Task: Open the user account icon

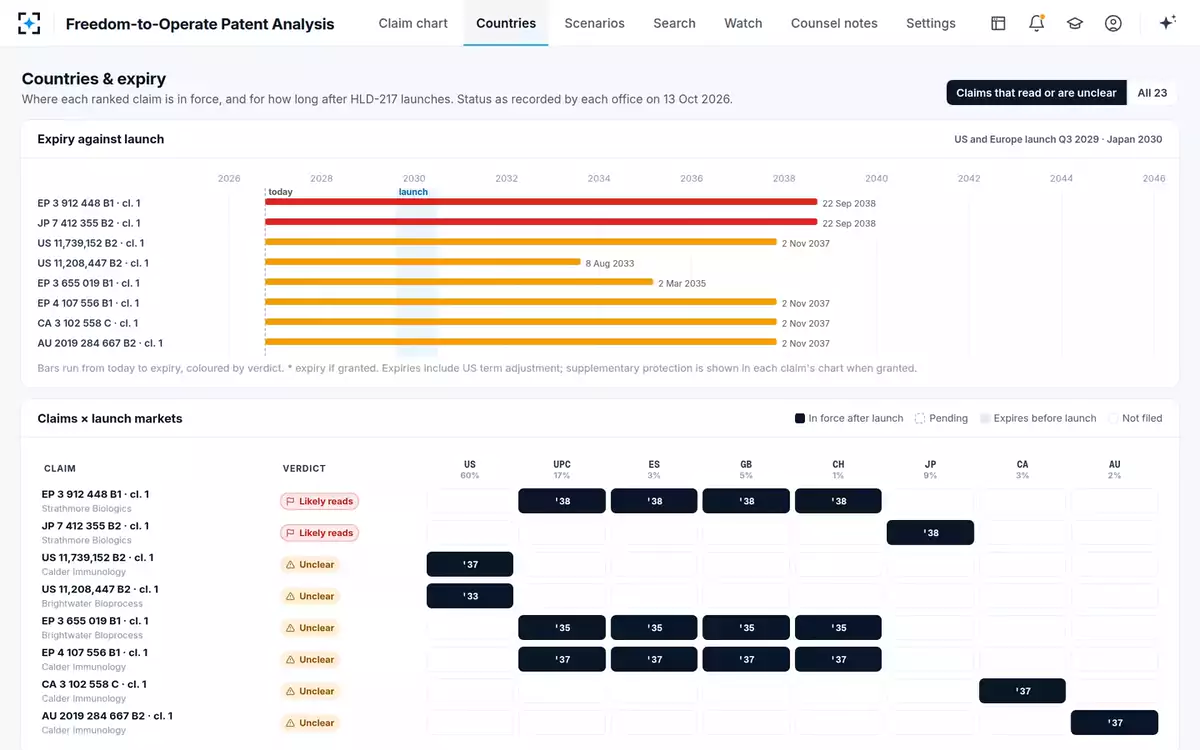Action: point(1113,23)
